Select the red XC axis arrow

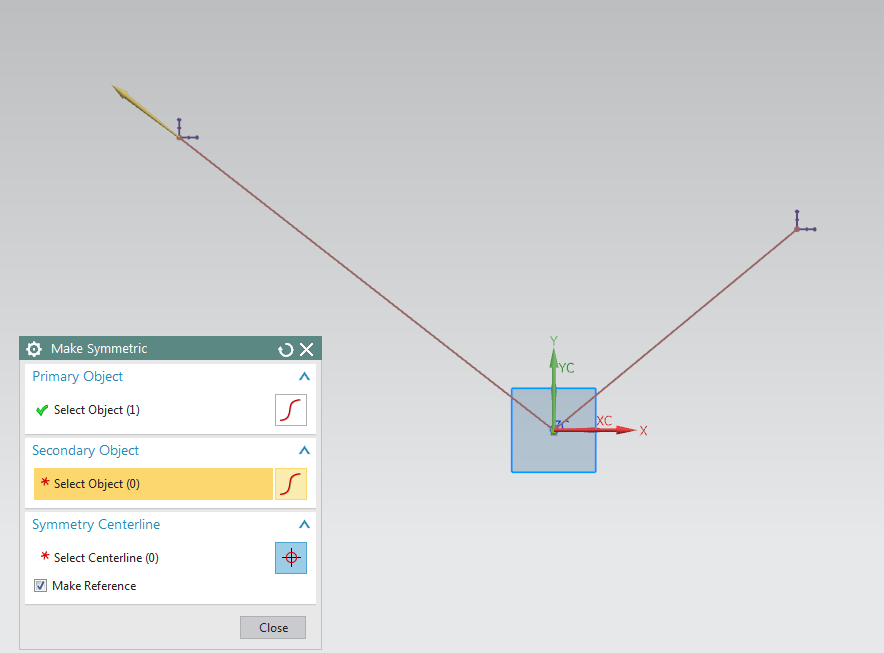595,430
